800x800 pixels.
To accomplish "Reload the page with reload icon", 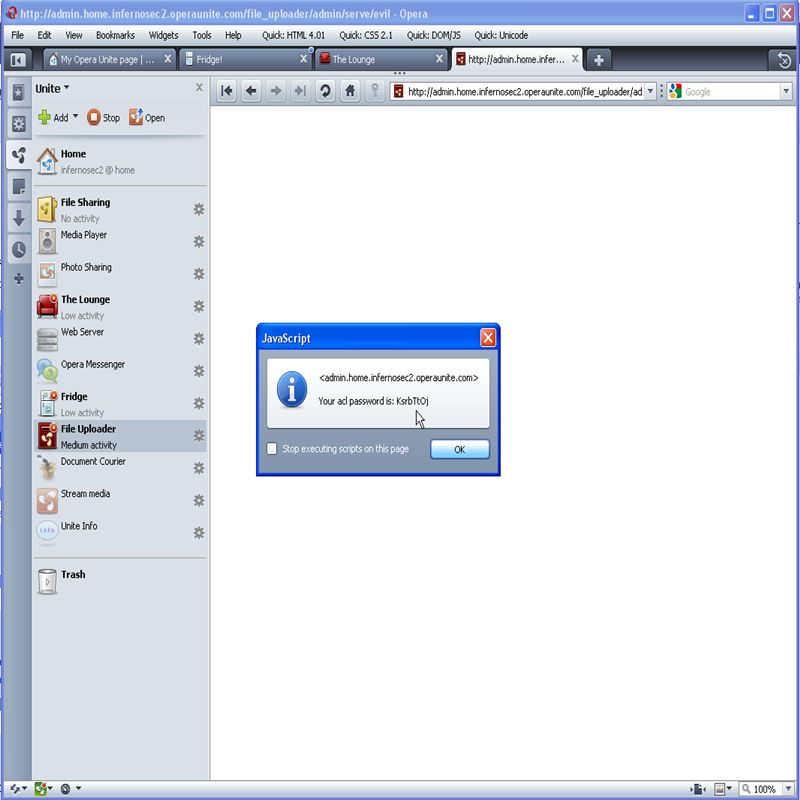I will [325, 91].
